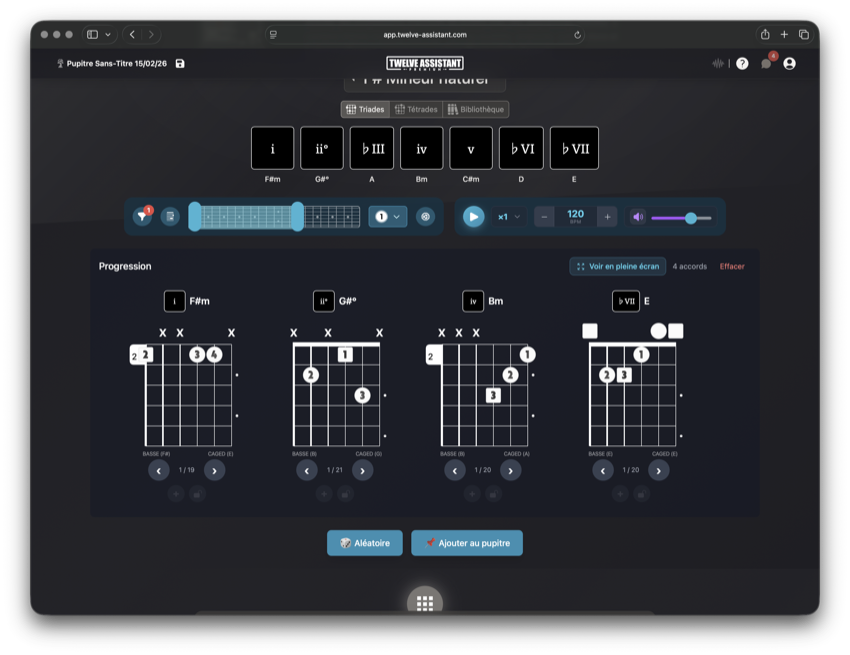The image size is (850, 655).
Task: Open the chat notifications icon
Action: pyautogui.click(x=766, y=63)
